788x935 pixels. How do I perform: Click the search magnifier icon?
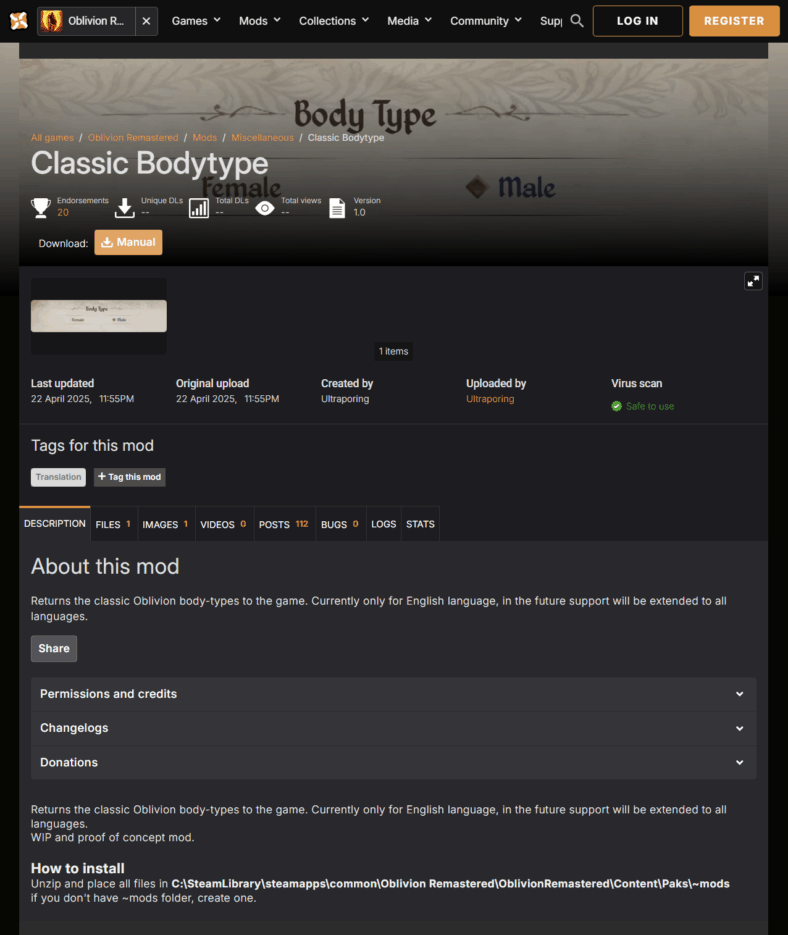[577, 21]
